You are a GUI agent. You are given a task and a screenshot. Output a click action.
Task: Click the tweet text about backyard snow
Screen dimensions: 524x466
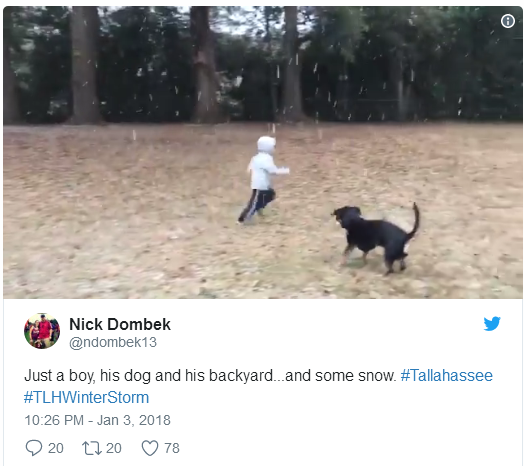[x=210, y=375]
